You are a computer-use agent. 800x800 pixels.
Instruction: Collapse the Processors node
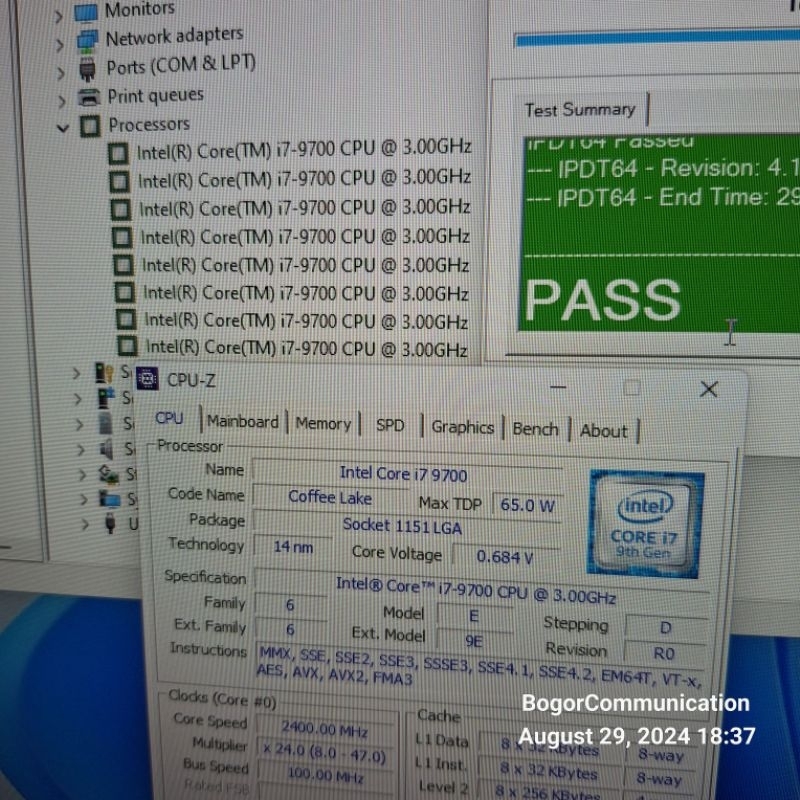[x=63, y=128]
